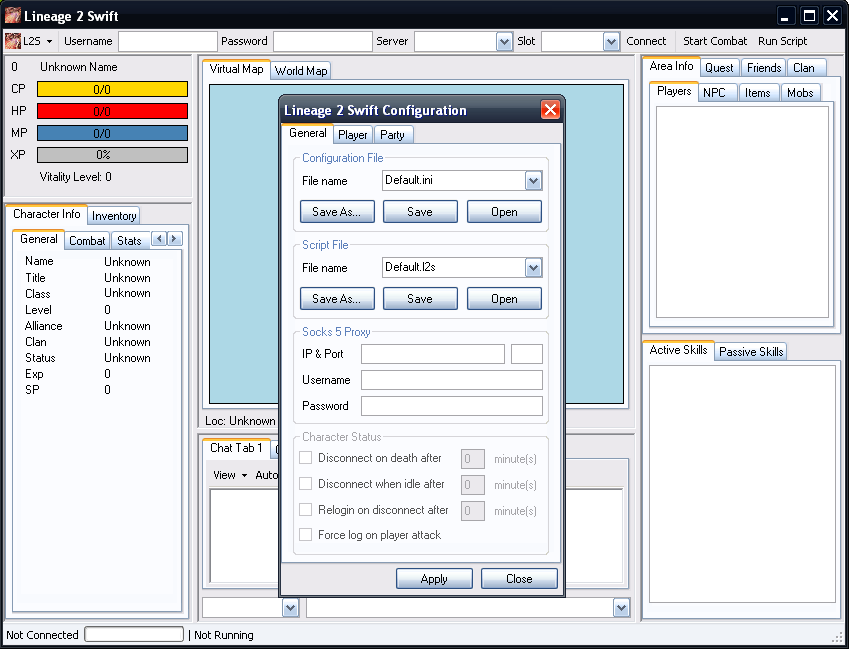
Task: Expand the Slot dropdown
Action: (611, 42)
